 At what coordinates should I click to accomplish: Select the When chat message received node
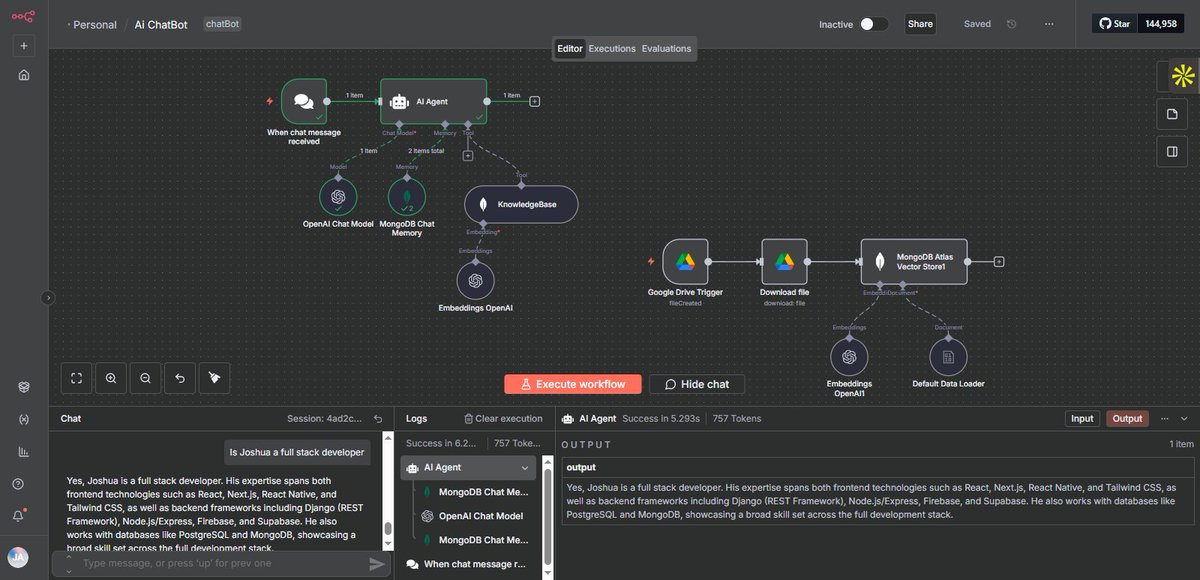click(304, 101)
